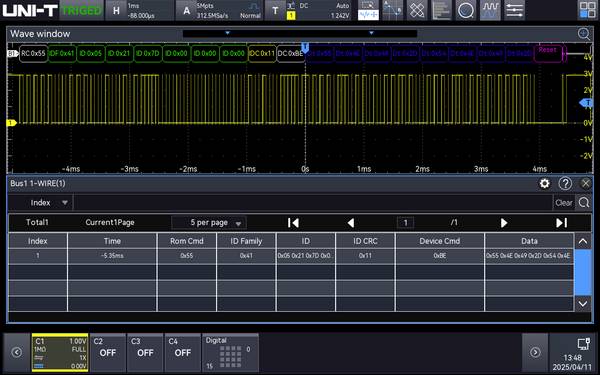Jump to first page of results
This screenshot has width=600, height=375.
(x=293, y=223)
